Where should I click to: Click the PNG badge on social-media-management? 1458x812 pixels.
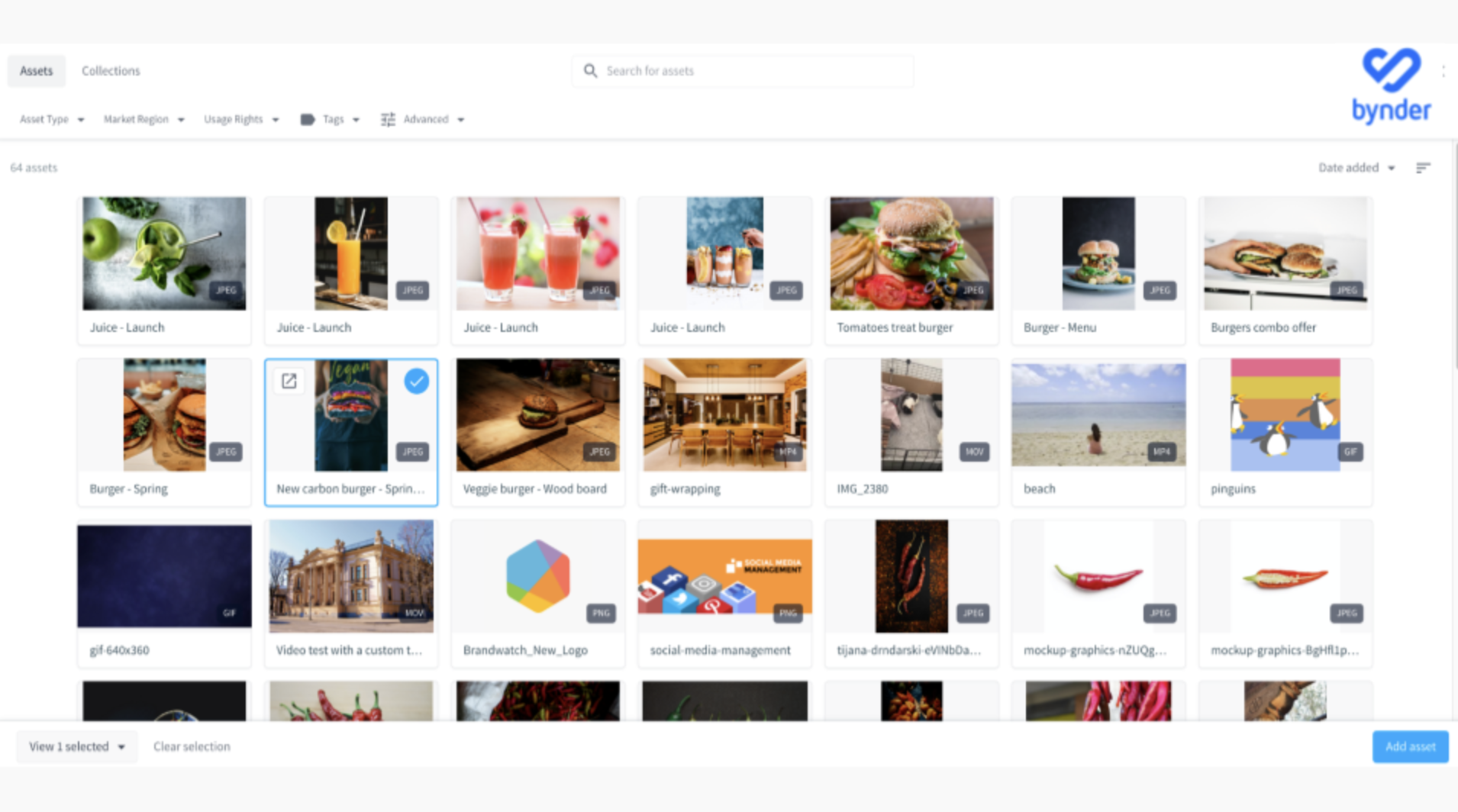pyautogui.click(x=788, y=613)
